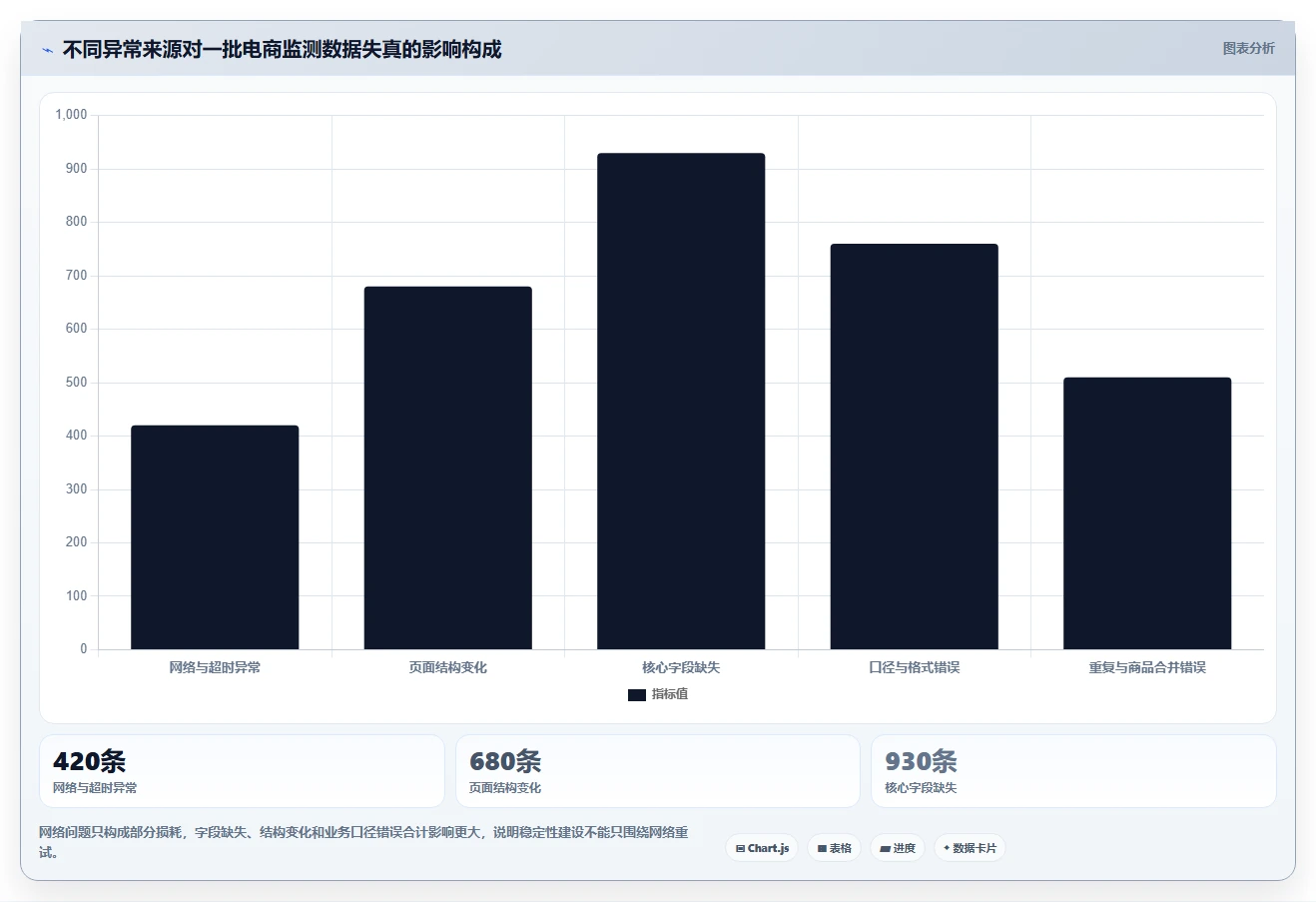Click the 页面结构变化 caption under 680条
This screenshot has height=902, width=1316.
(x=505, y=788)
